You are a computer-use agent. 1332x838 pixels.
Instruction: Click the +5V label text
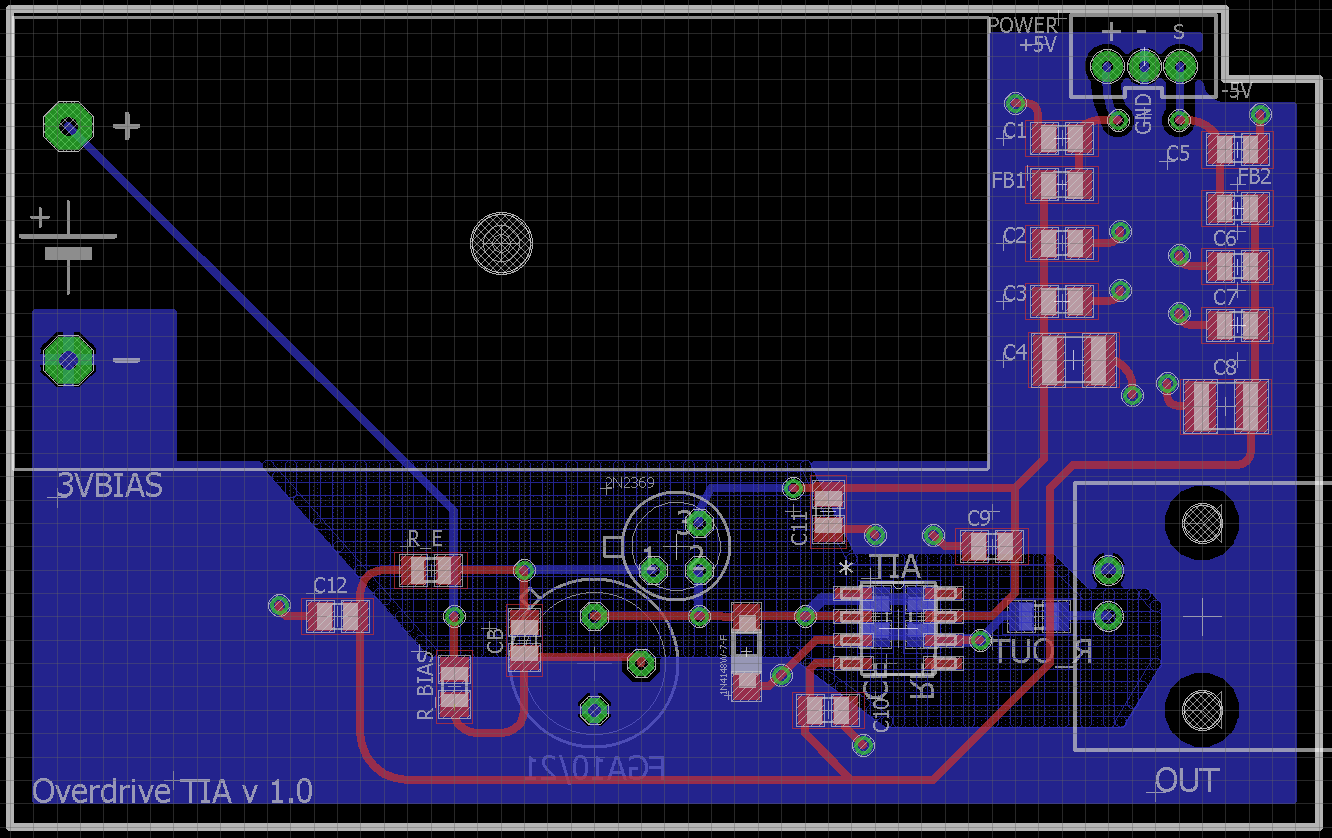point(1037,45)
